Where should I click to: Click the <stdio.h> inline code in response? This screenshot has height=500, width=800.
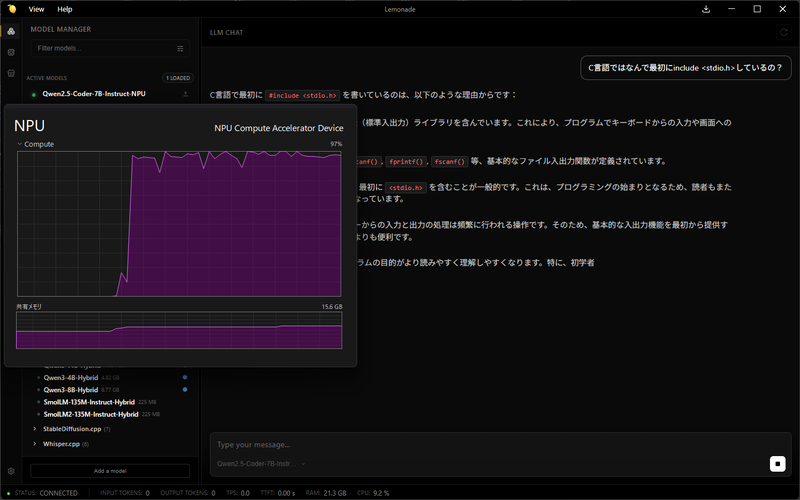406,188
